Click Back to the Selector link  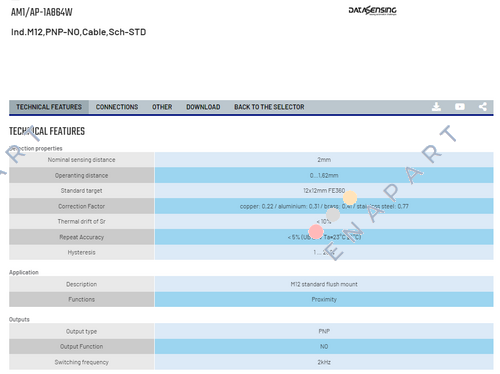(x=269, y=107)
